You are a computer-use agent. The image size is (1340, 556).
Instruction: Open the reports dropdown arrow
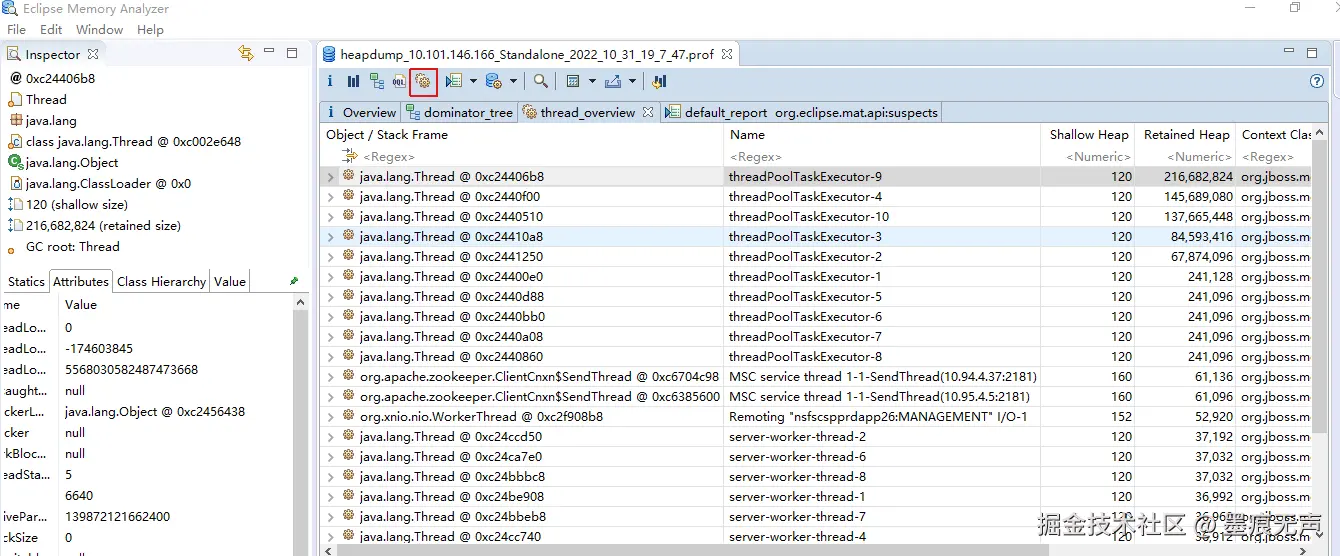[473, 81]
